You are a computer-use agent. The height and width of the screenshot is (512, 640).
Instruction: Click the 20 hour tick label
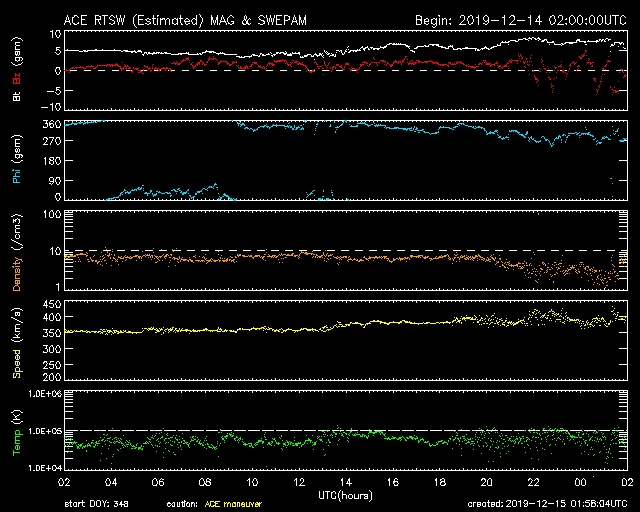point(487,483)
